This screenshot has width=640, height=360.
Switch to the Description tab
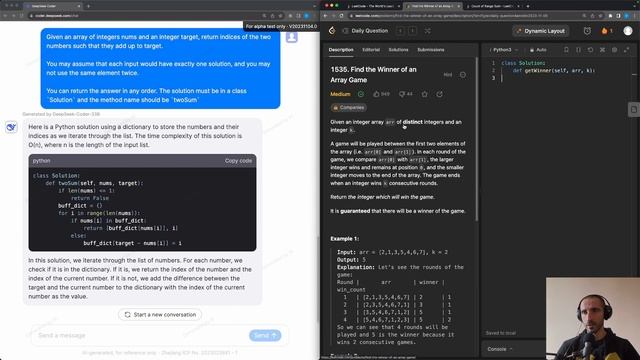point(341,50)
